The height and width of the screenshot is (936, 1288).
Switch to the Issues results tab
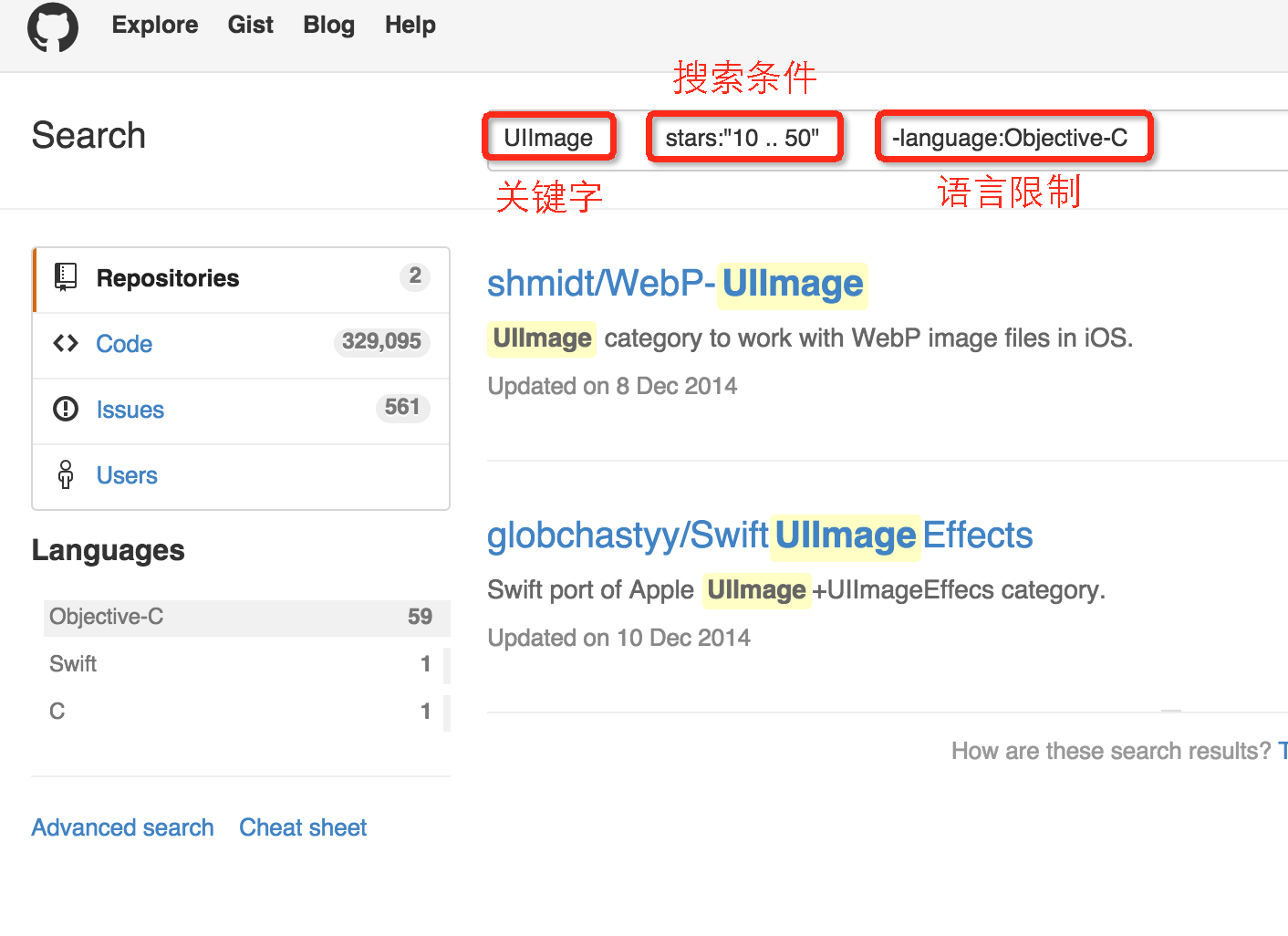click(x=242, y=411)
